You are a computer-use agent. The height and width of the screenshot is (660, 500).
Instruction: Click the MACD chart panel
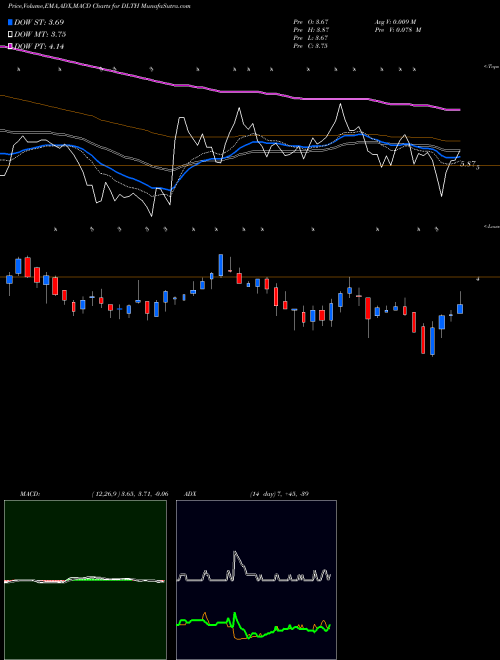click(x=85, y=580)
